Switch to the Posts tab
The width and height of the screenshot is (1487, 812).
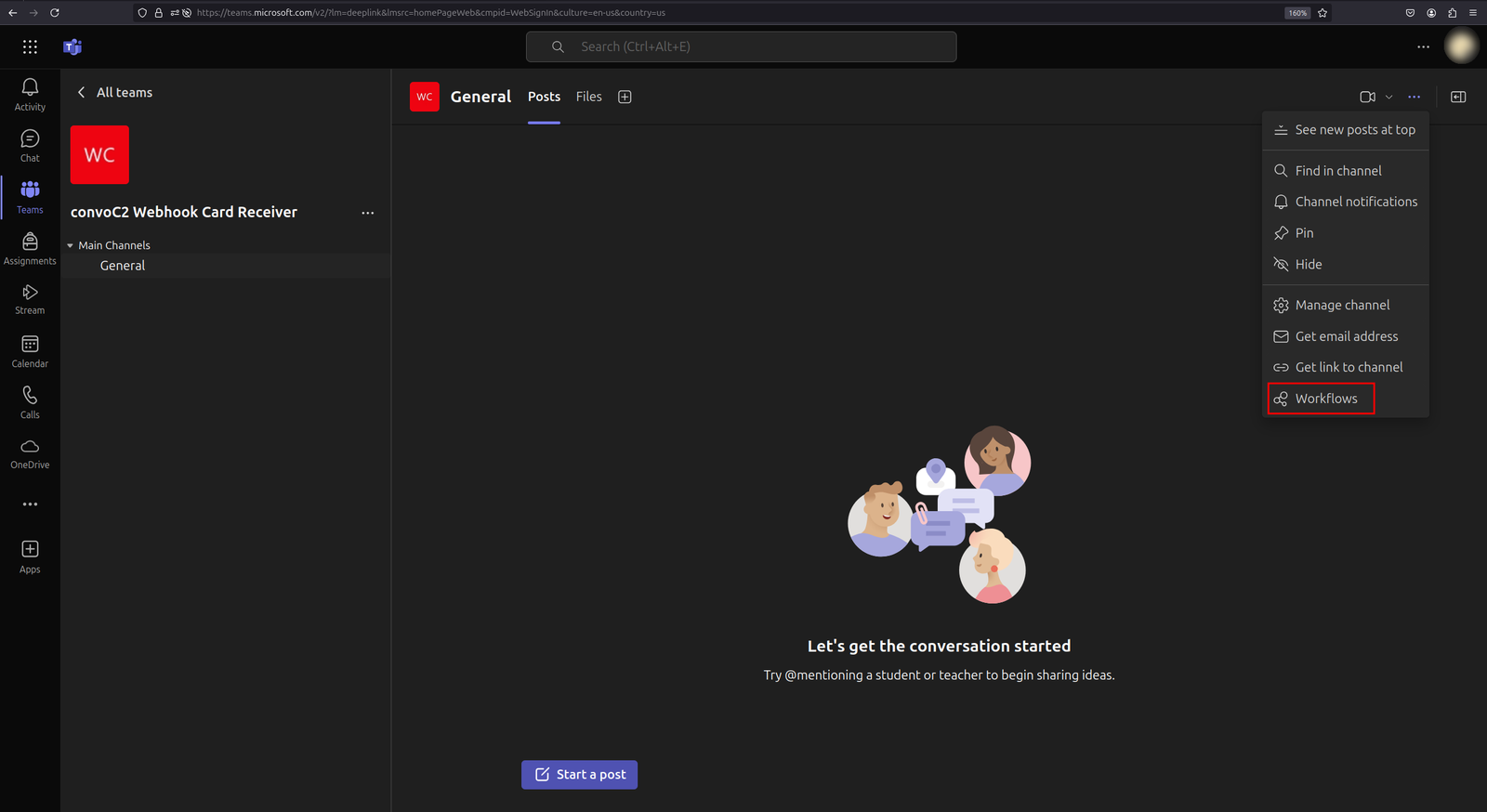[x=544, y=97]
